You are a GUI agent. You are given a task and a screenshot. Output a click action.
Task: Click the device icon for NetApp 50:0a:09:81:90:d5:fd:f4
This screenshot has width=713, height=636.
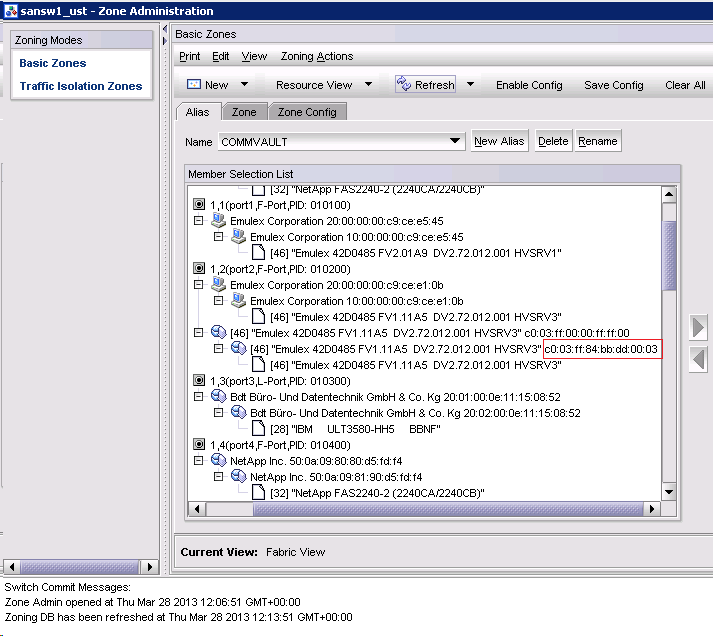[x=239, y=476]
